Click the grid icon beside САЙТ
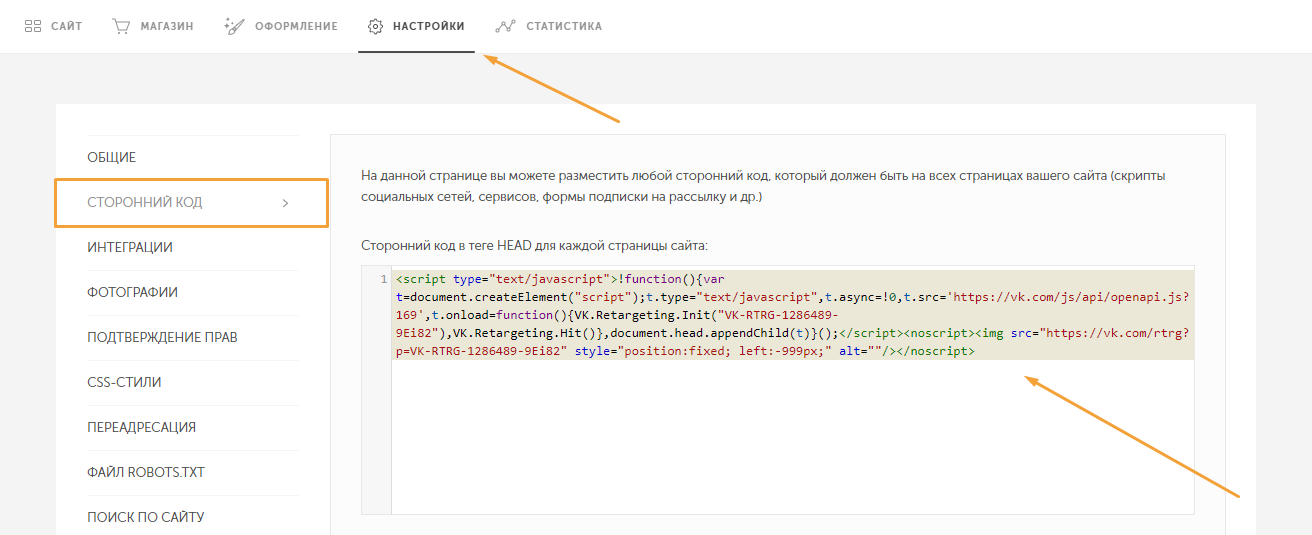This screenshot has width=1312, height=535. tap(33, 26)
